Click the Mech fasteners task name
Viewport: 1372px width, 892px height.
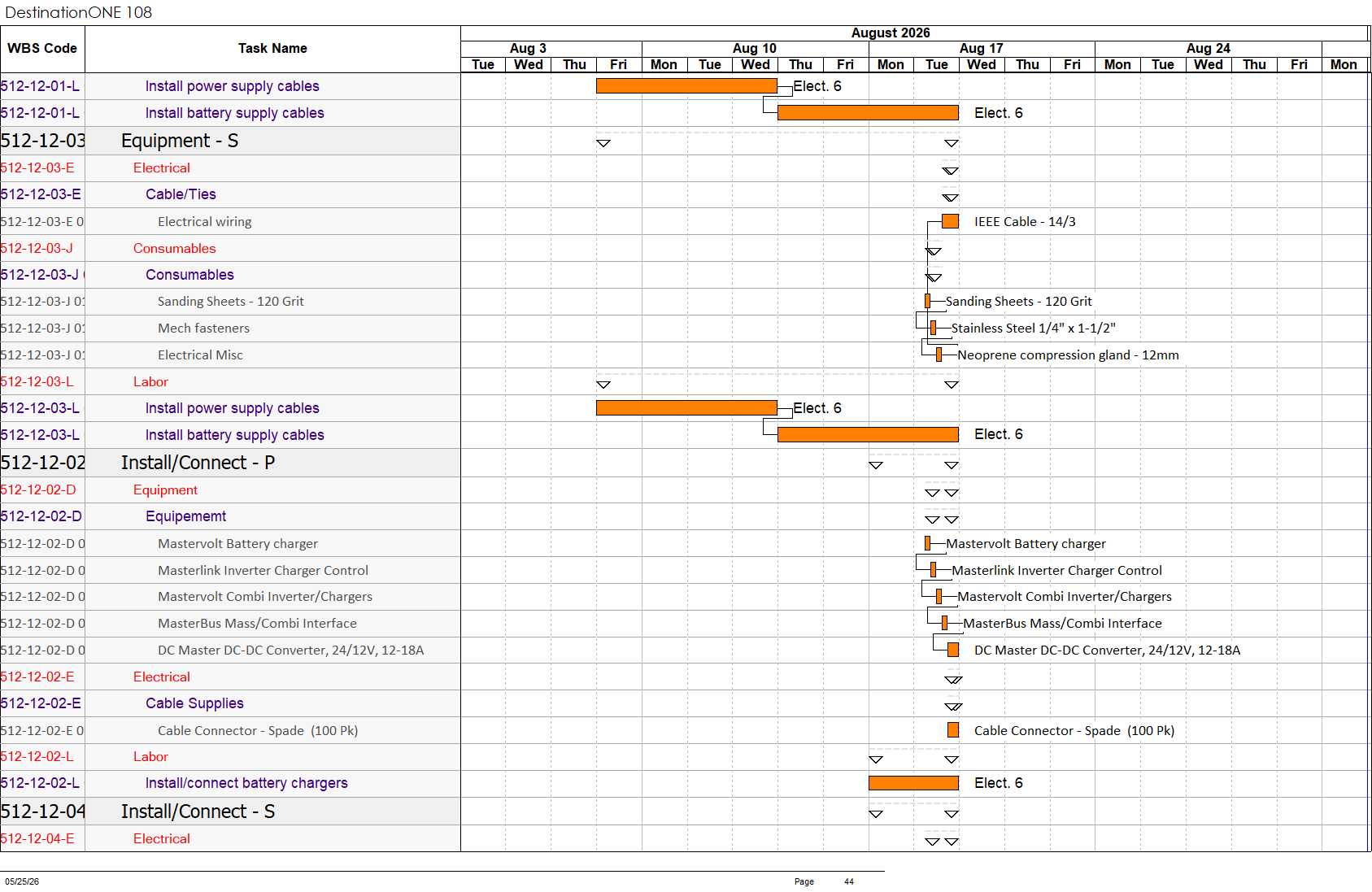click(x=203, y=329)
